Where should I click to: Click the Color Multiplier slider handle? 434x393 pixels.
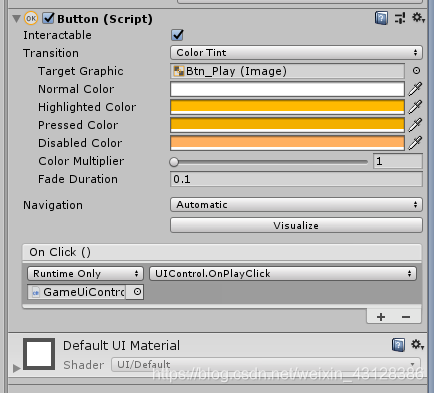174,162
